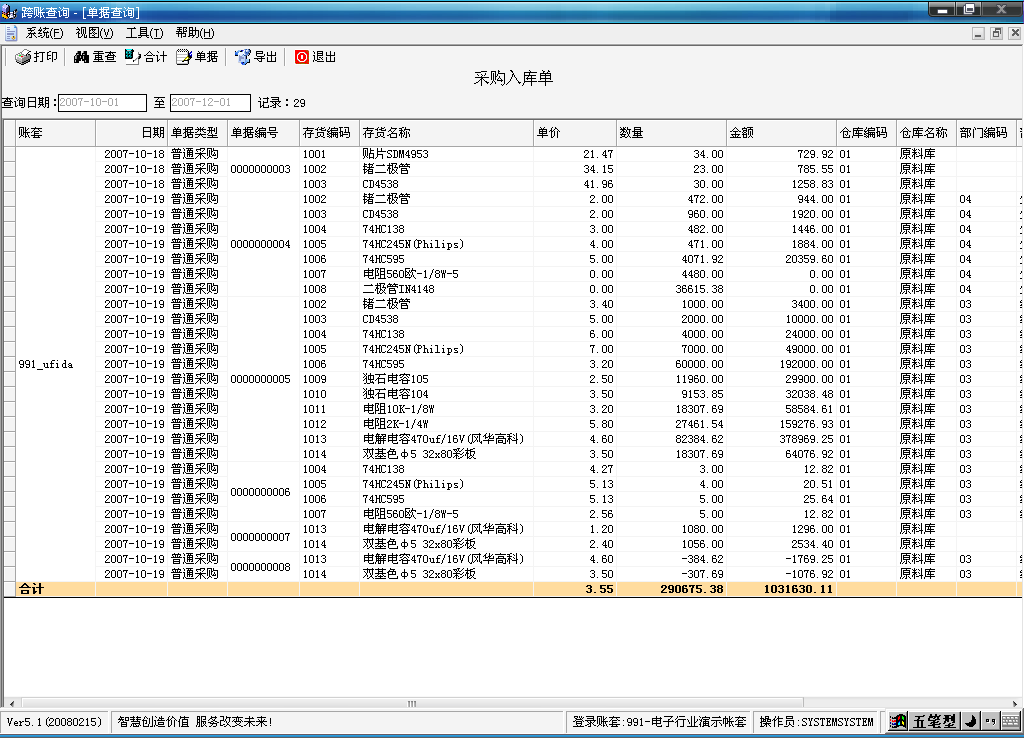Screen dimensions: 1024x738
Task: Open the 单据 document toolbar button
Action: pos(197,57)
